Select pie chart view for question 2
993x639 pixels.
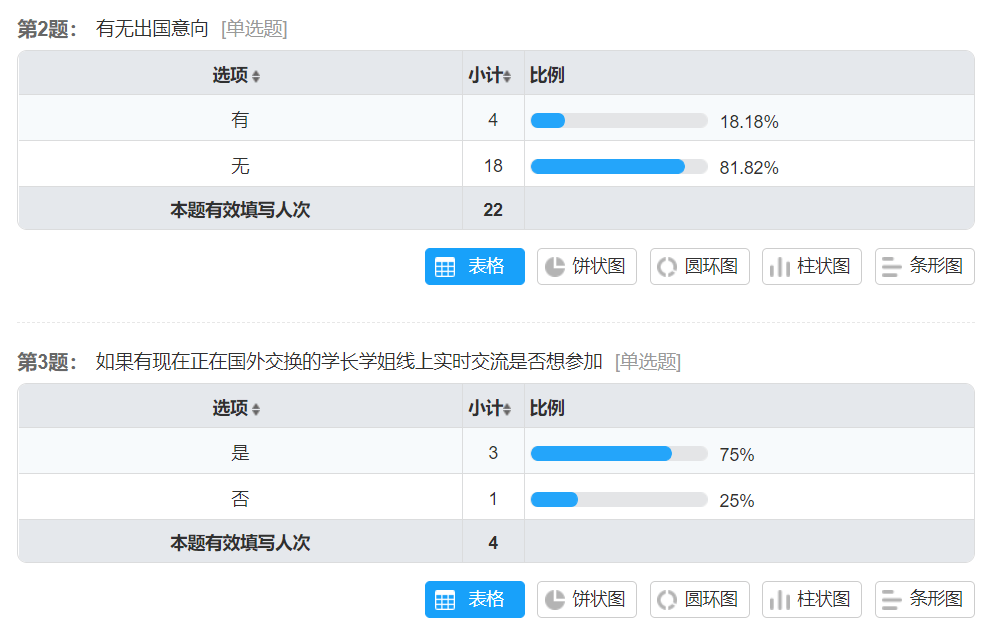[x=586, y=267]
